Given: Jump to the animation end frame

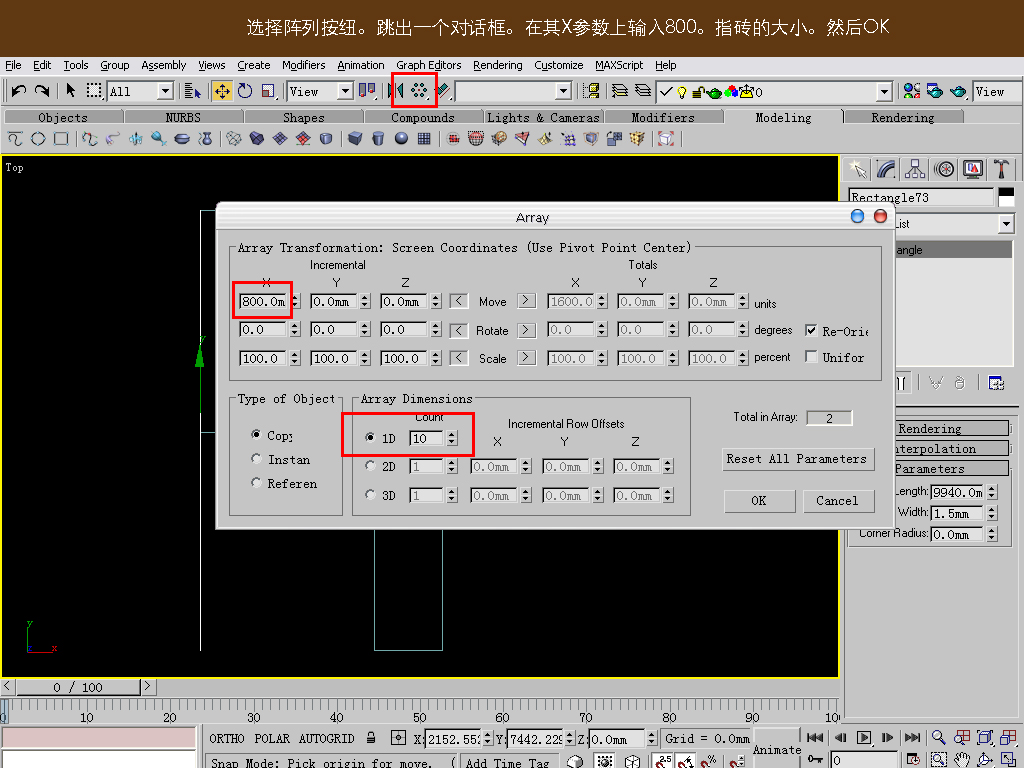Looking at the screenshot, I should click(912, 738).
